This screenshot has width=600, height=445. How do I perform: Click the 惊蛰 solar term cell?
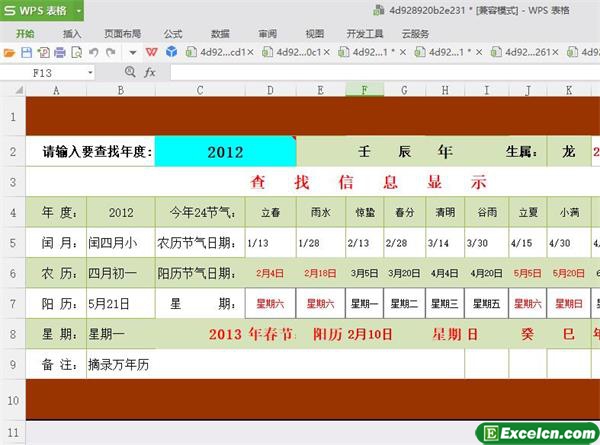pyautogui.click(x=365, y=212)
